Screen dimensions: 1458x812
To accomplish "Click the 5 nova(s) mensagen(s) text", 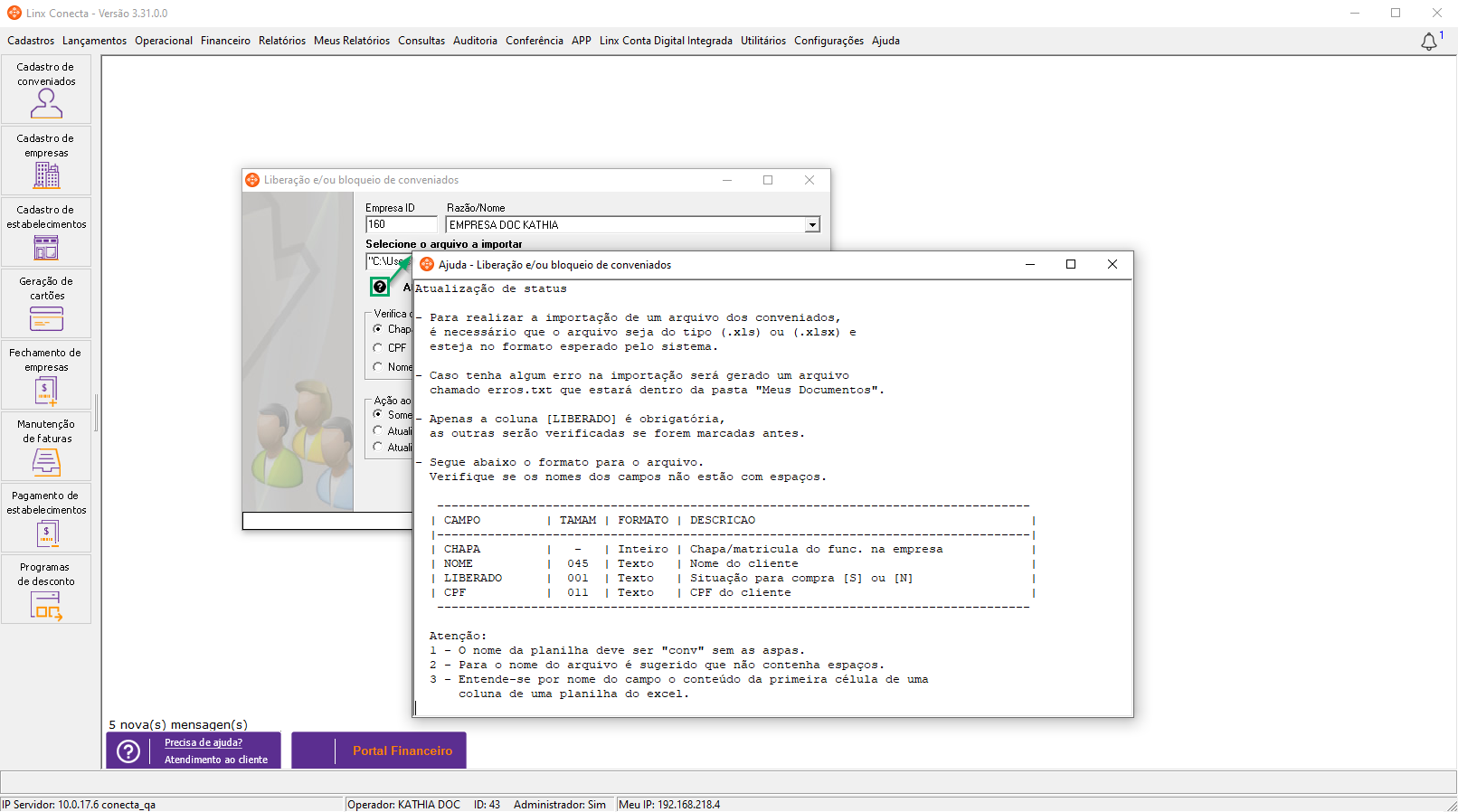I will pos(178,724).
